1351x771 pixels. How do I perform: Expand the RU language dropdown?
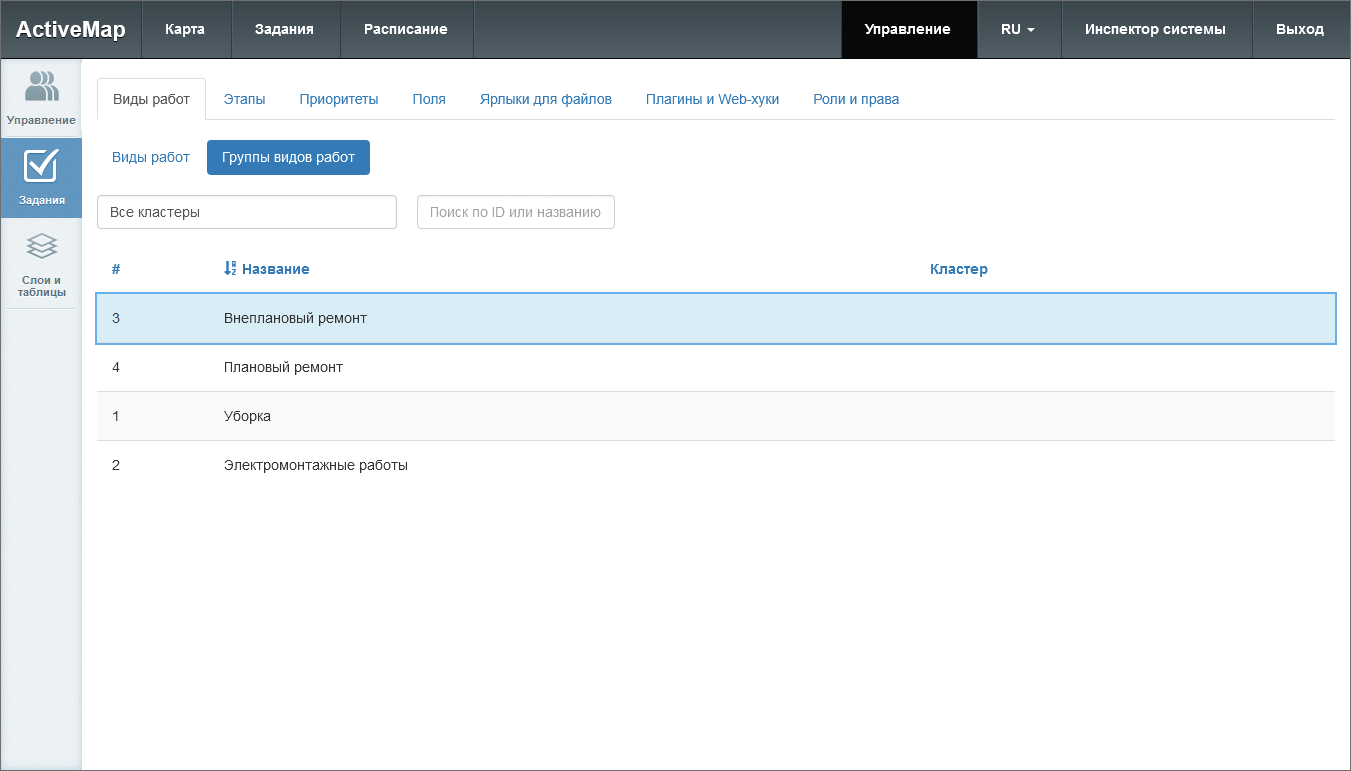click(1017, 29)
